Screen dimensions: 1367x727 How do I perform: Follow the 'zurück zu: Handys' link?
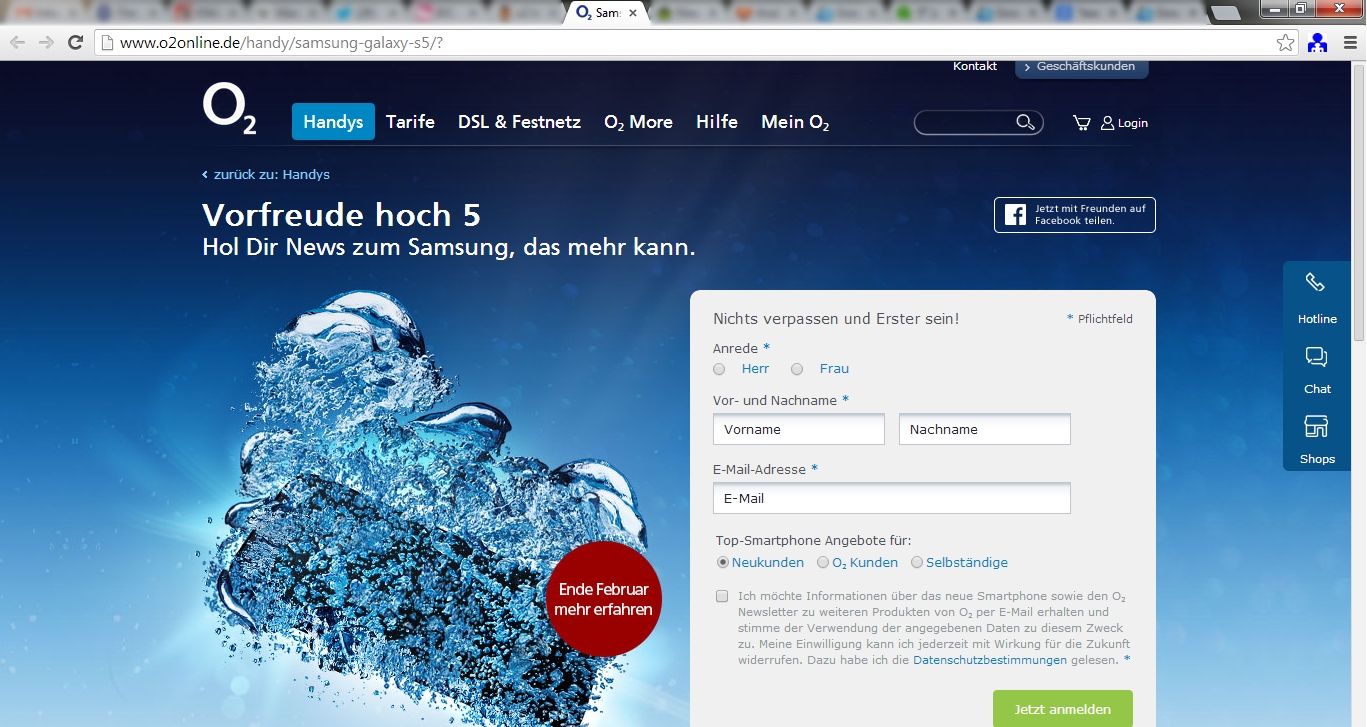266,174
